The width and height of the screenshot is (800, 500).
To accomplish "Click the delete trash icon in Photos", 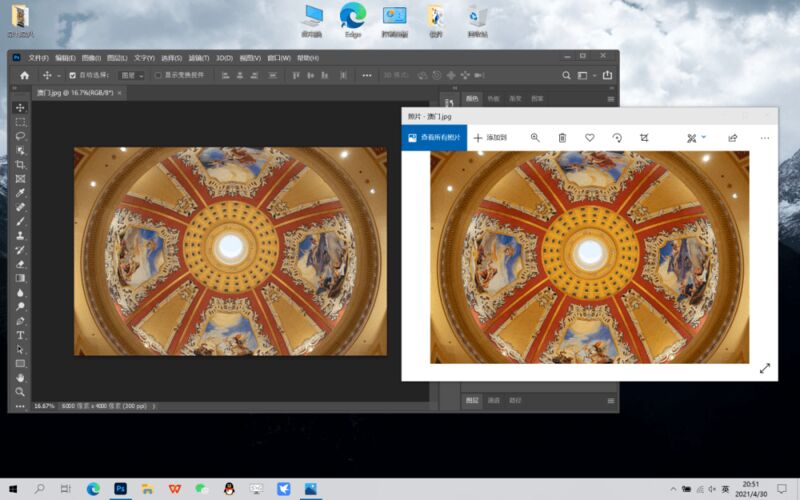I will [x=562, y=138].
